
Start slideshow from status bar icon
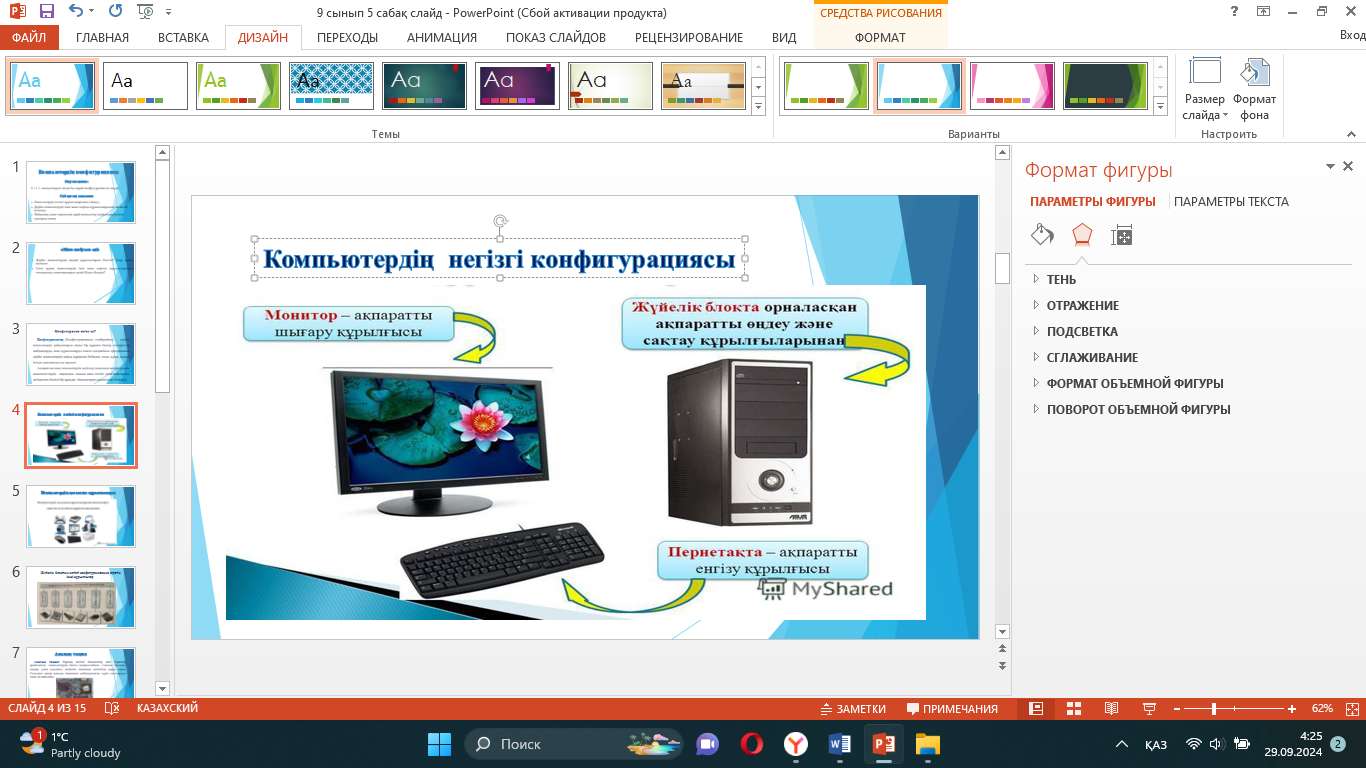point(1147,709)
